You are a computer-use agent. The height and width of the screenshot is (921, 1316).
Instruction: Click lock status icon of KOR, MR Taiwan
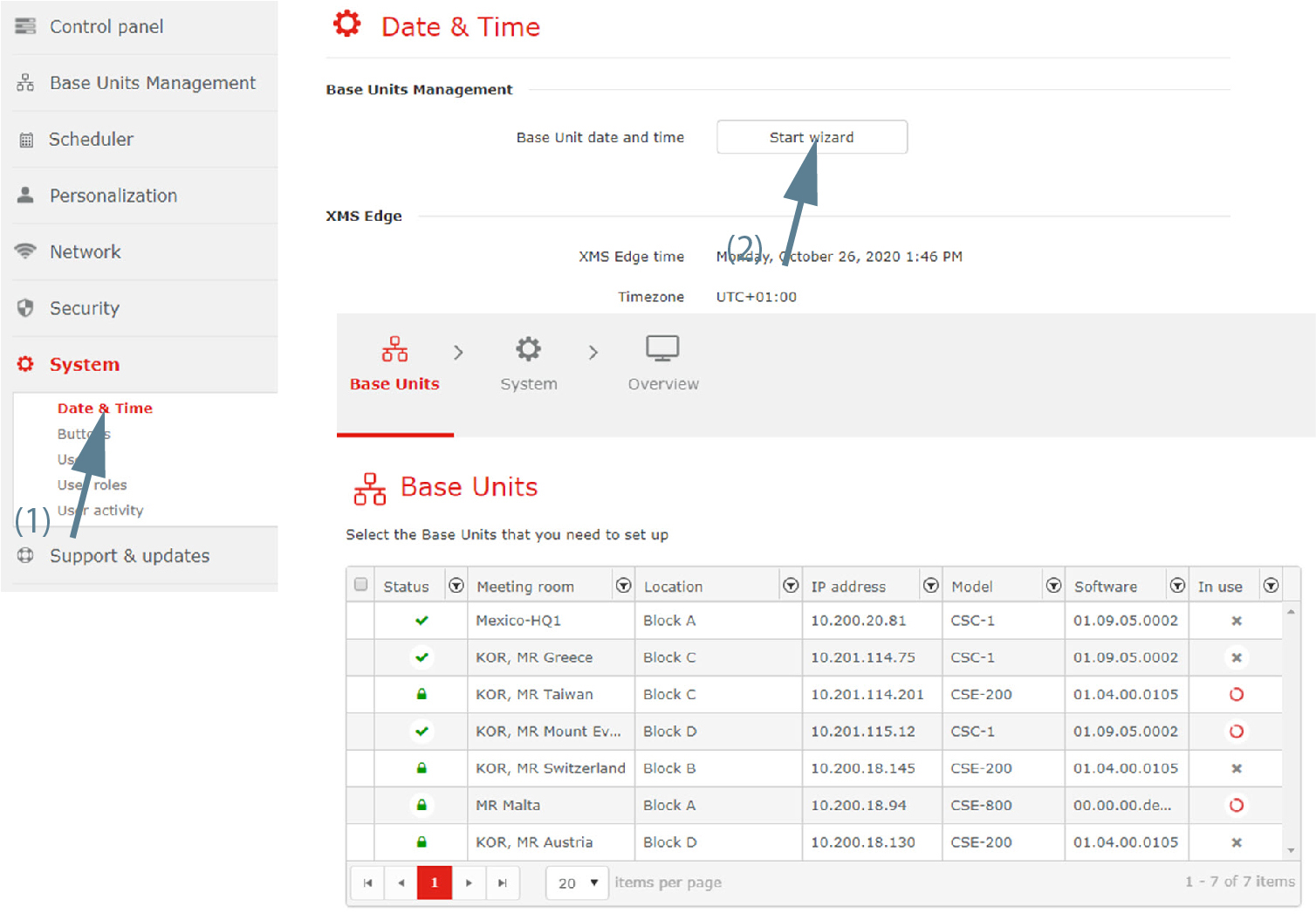coord(422,694)
